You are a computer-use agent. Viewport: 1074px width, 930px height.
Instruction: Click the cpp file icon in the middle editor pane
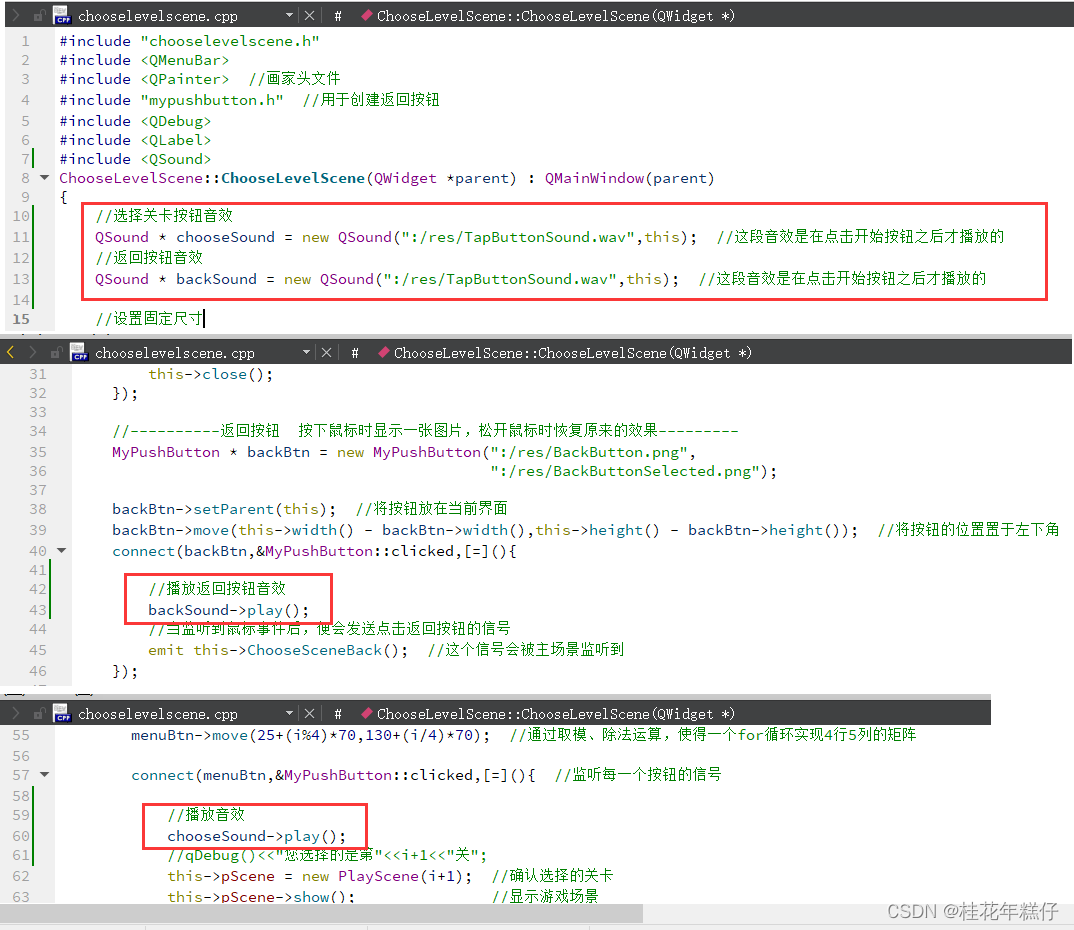79,352
